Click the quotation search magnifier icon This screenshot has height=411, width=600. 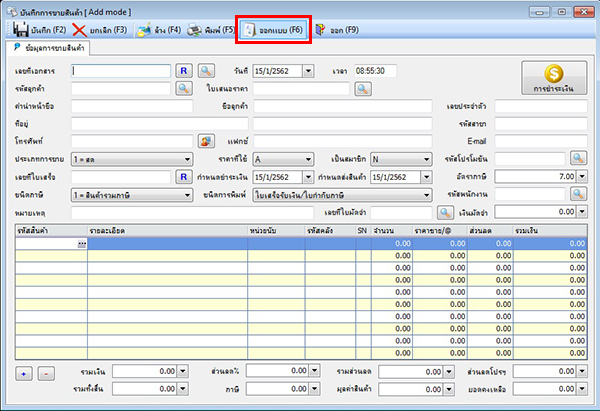(363, 89)
